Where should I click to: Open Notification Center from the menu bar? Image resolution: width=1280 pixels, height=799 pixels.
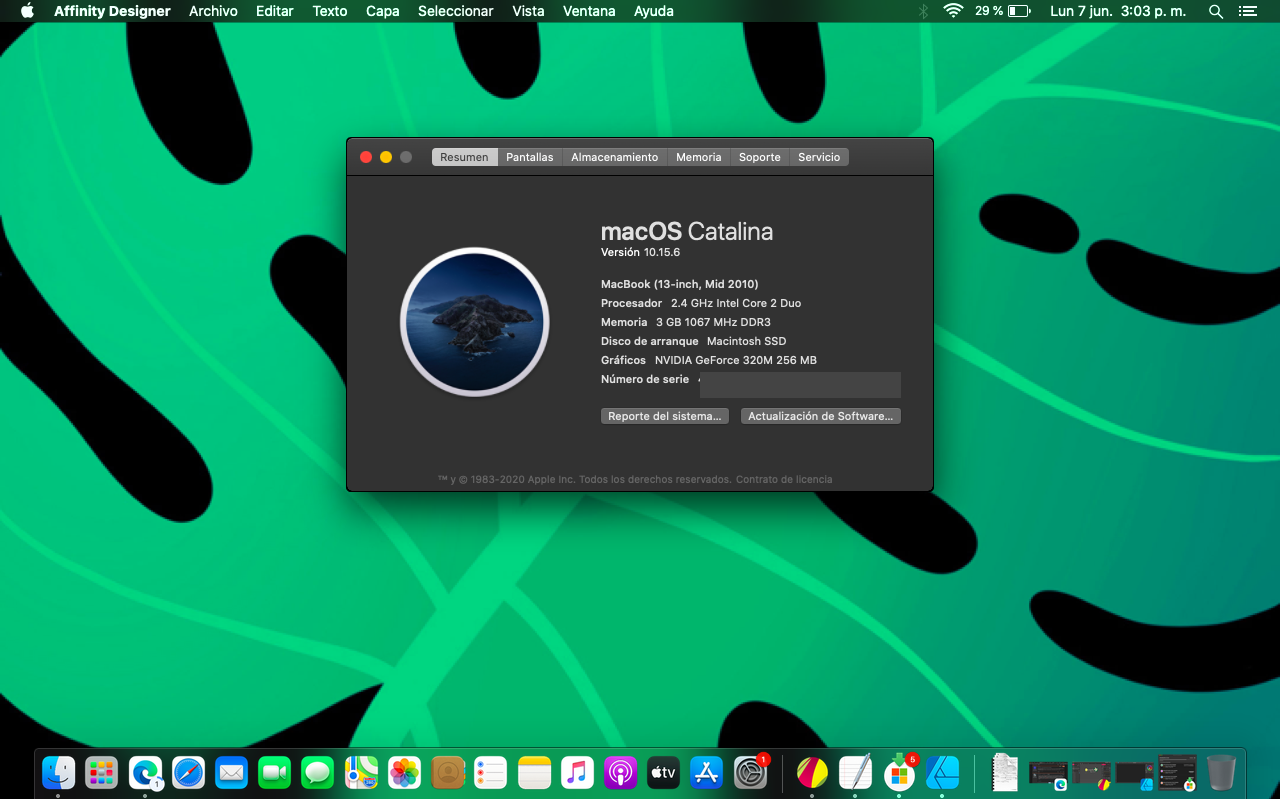pos(1247,11)
